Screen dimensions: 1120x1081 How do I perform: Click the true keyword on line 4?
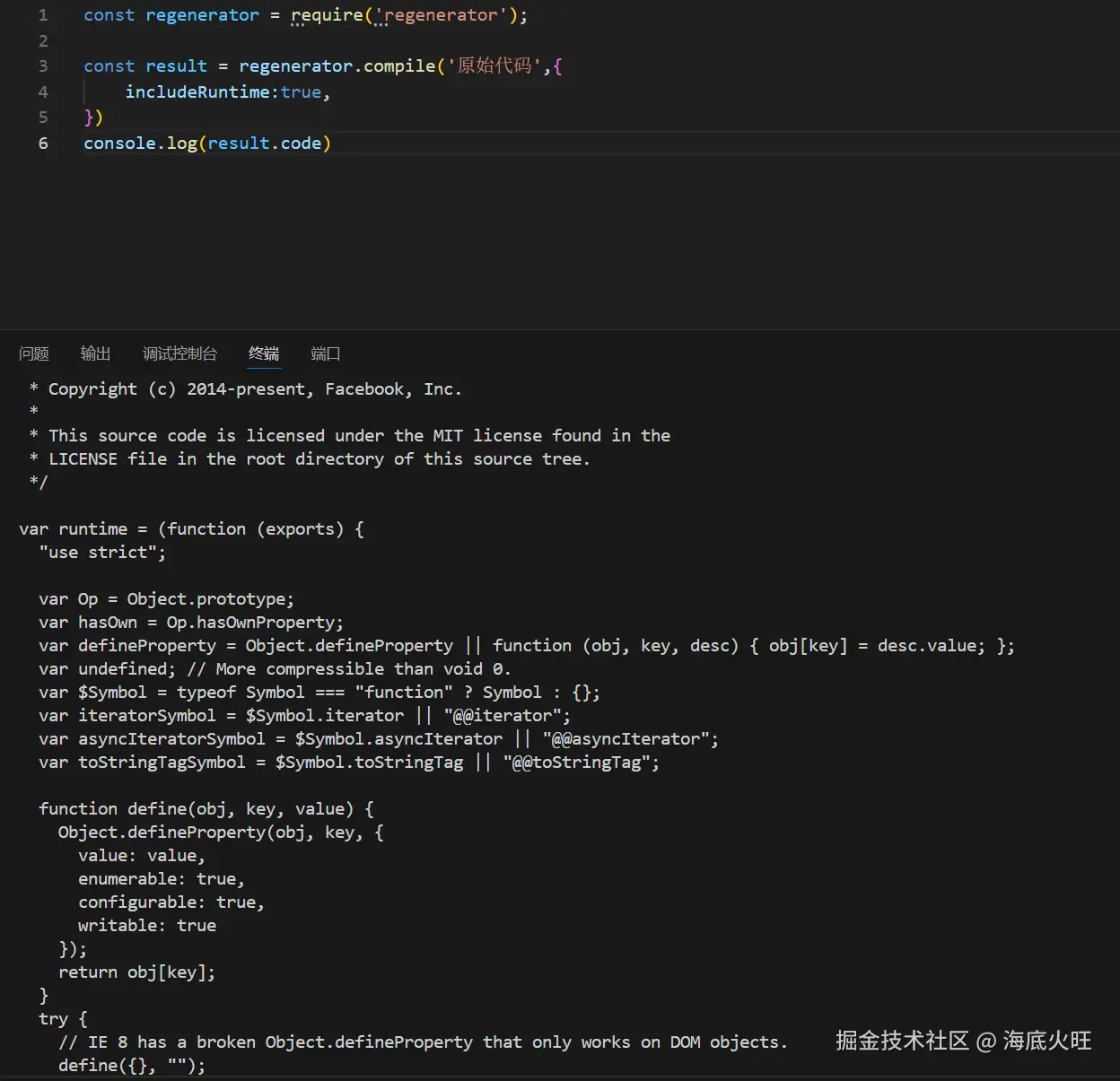301,92
